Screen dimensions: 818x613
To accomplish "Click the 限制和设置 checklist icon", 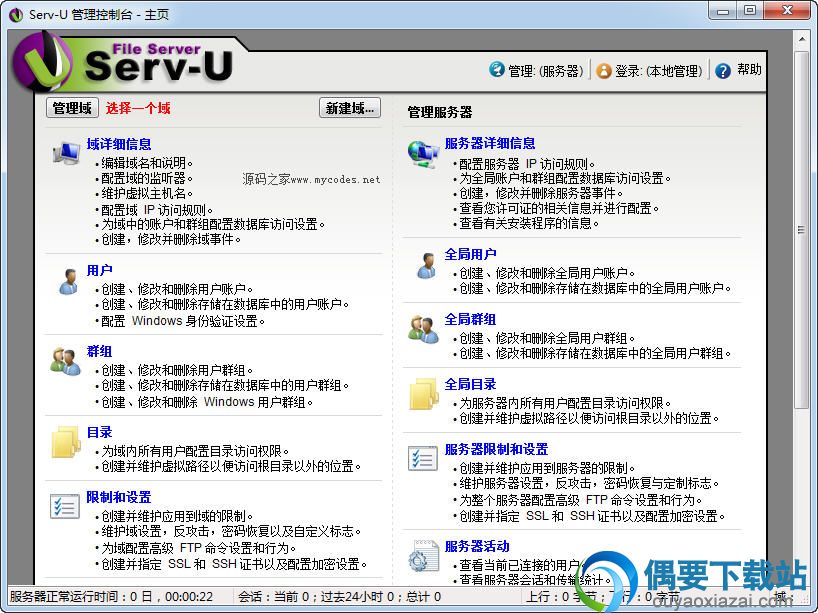I will point(65,506).
